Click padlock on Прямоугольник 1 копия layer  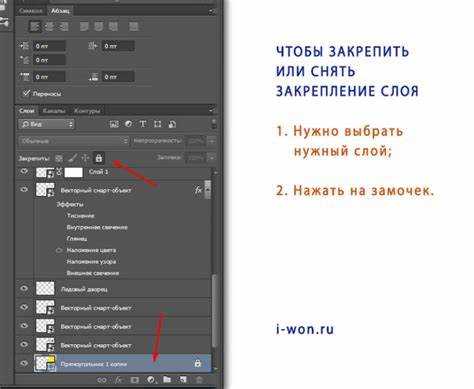coord(198,363)
